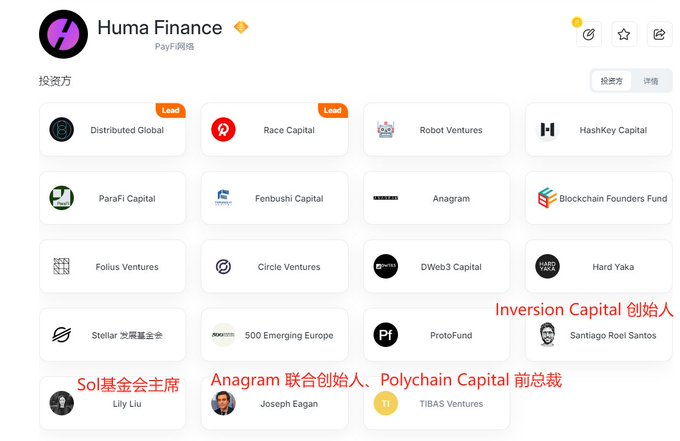This screenshot has height=441, width=680.
Task: Open the Distributed Global investor card
Action: pos(113,130)
